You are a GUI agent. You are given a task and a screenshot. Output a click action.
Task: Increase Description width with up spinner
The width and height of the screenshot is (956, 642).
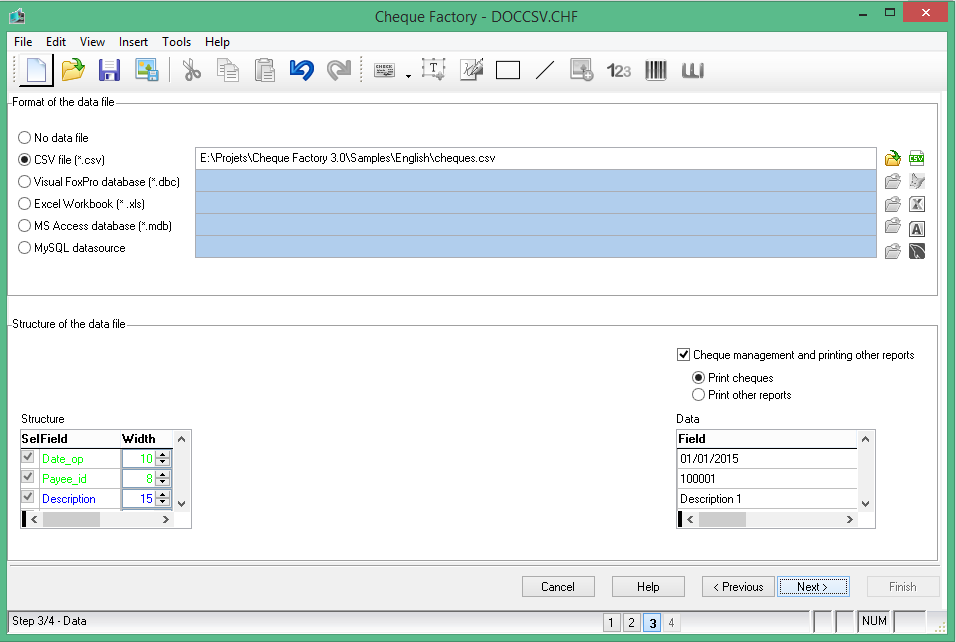[x=163, y=495]
